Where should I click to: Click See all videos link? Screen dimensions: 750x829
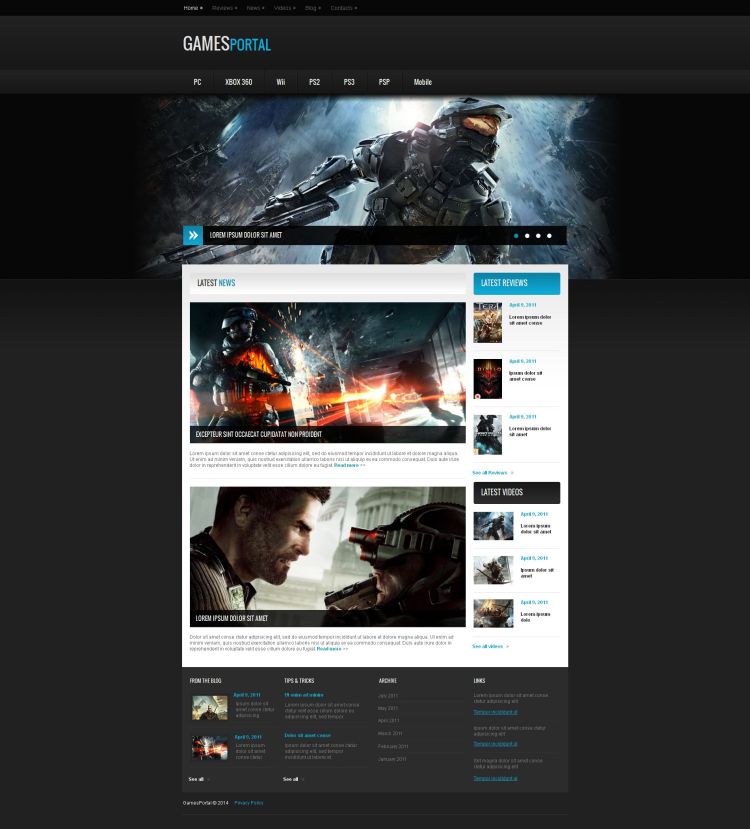(490, 646)
